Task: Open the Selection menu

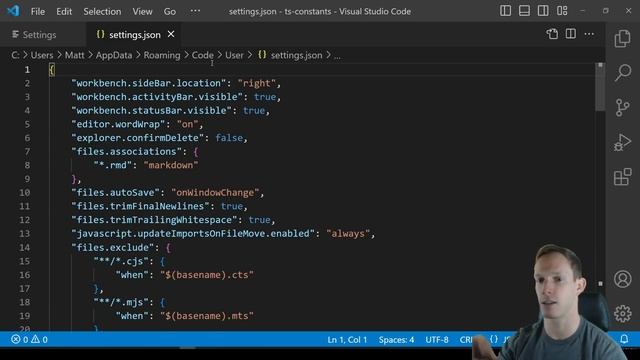Action: click(x=102, y=11)
